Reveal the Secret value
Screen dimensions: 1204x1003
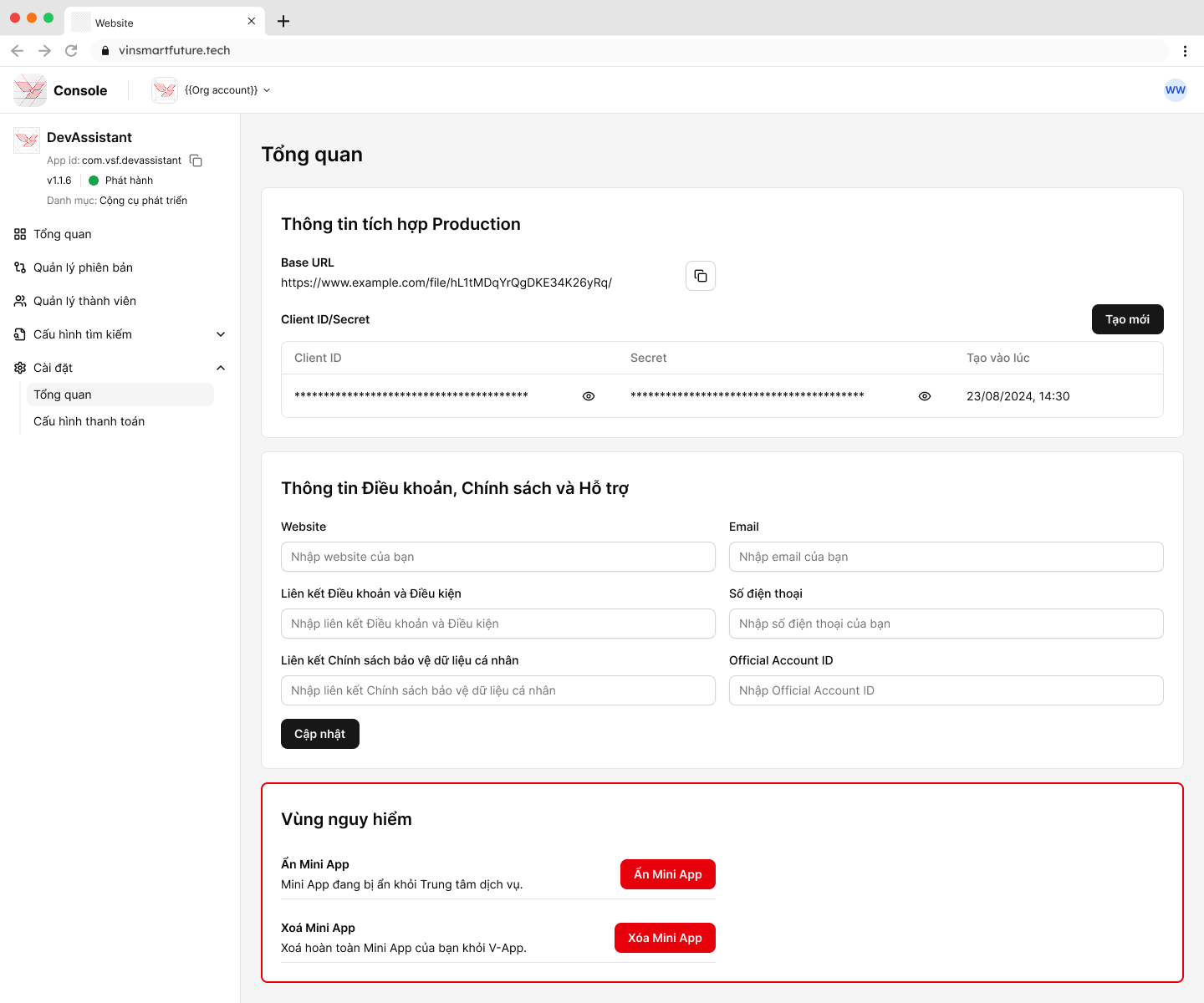pos(925,396)
